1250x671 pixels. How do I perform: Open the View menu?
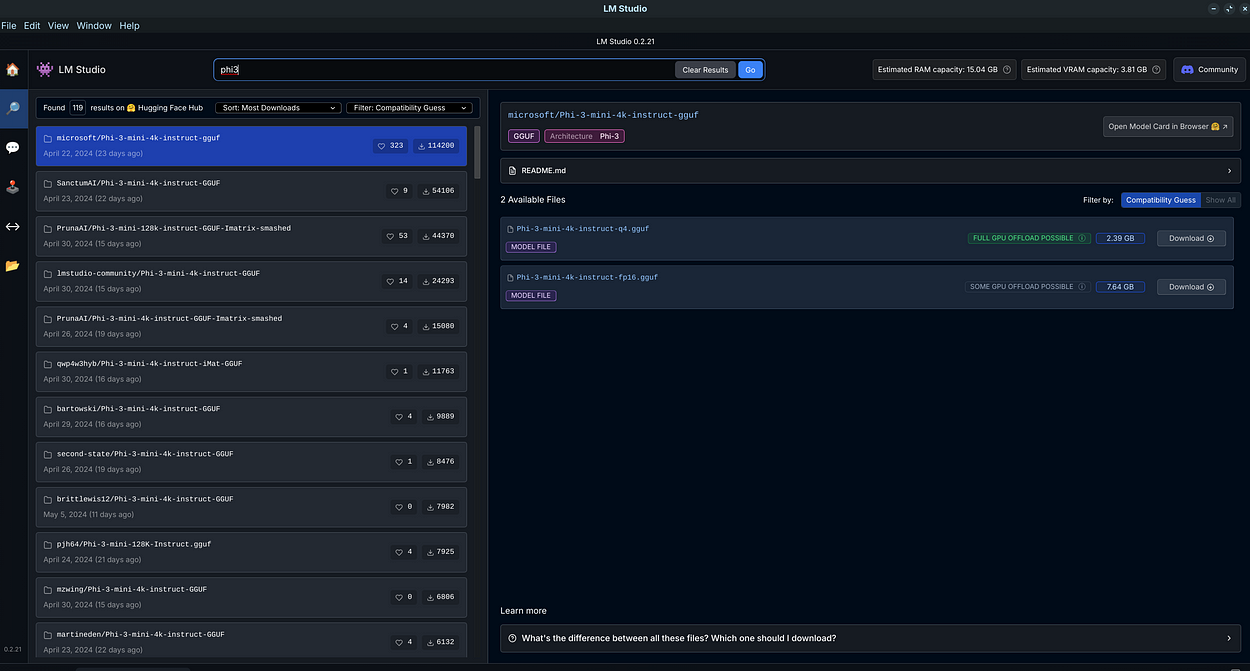[58, 25]
